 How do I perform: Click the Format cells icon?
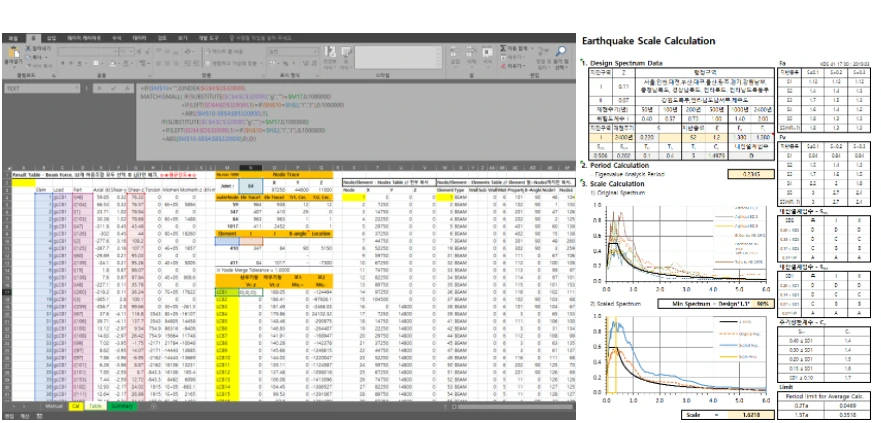[x=487, y=53]
